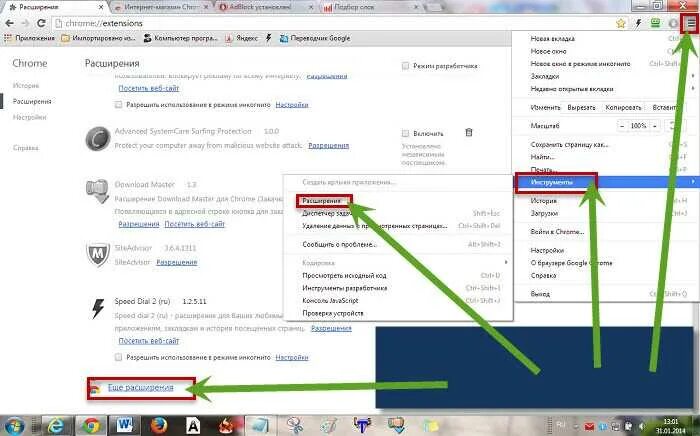This screenshot has width=700, height=436.
Task: Decrease zoom with minus button
Action: (x=622, y=126)
